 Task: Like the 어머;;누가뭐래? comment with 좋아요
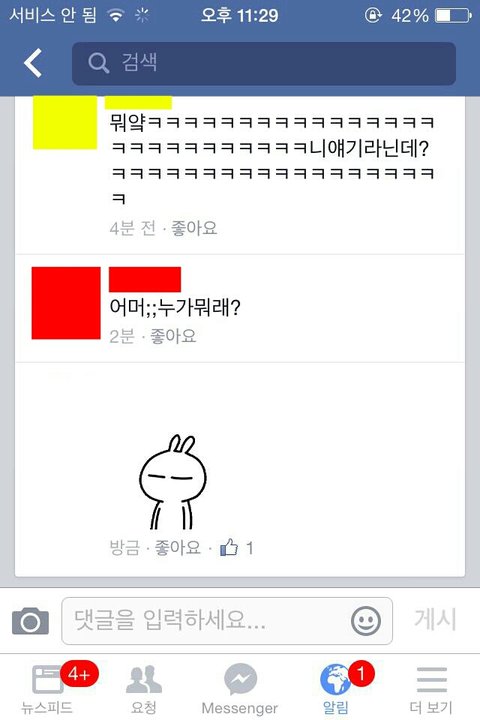(173, 336)
